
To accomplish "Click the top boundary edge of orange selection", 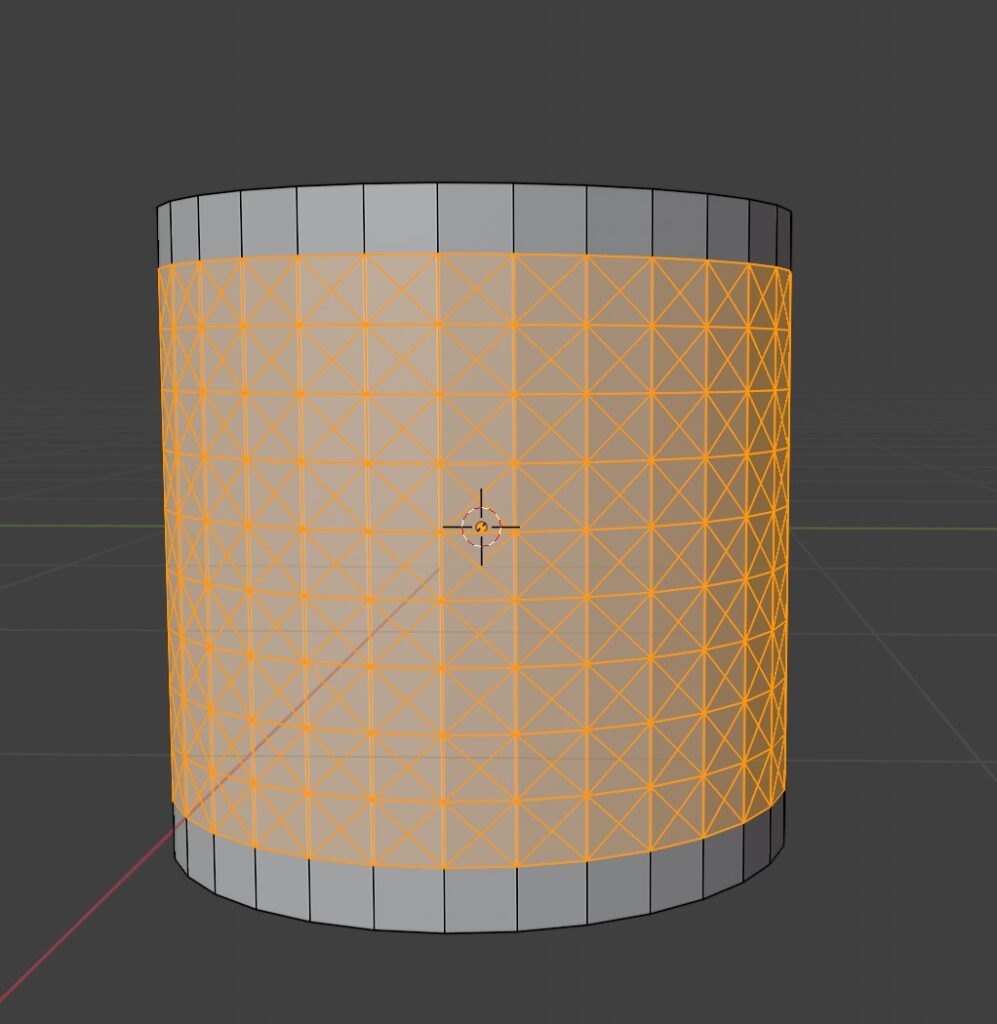I will [475, 253].
